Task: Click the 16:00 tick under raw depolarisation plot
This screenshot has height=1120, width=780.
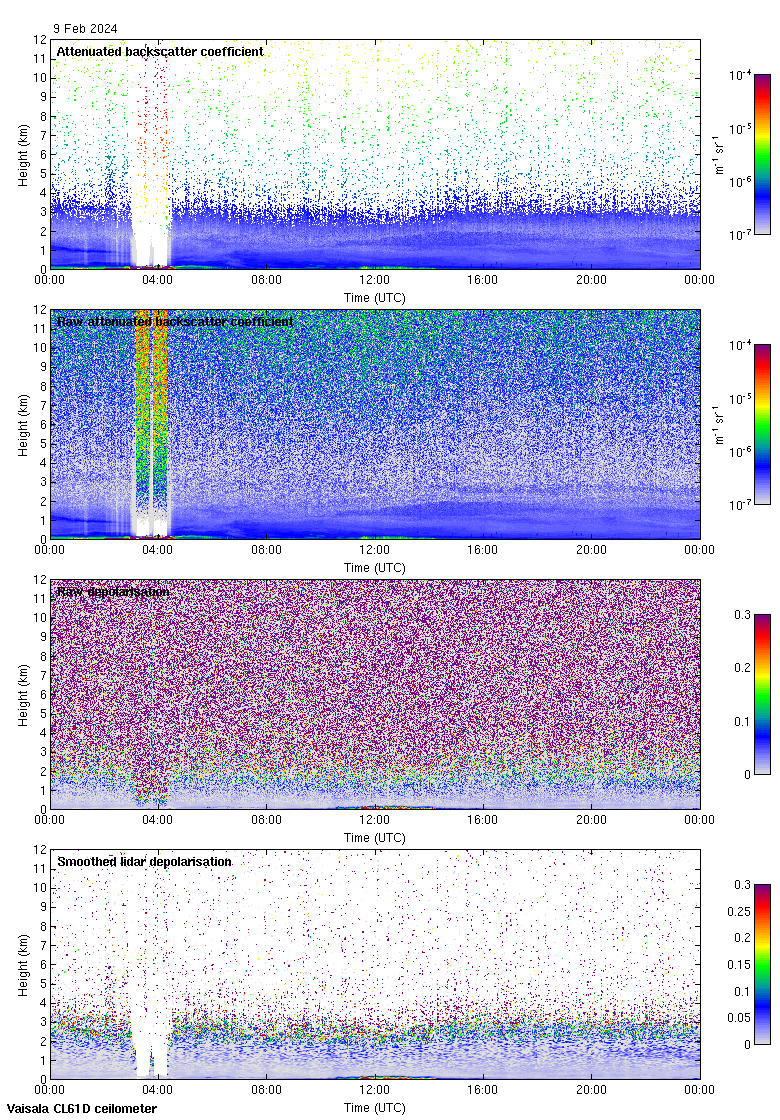Action: coord(483,821)
